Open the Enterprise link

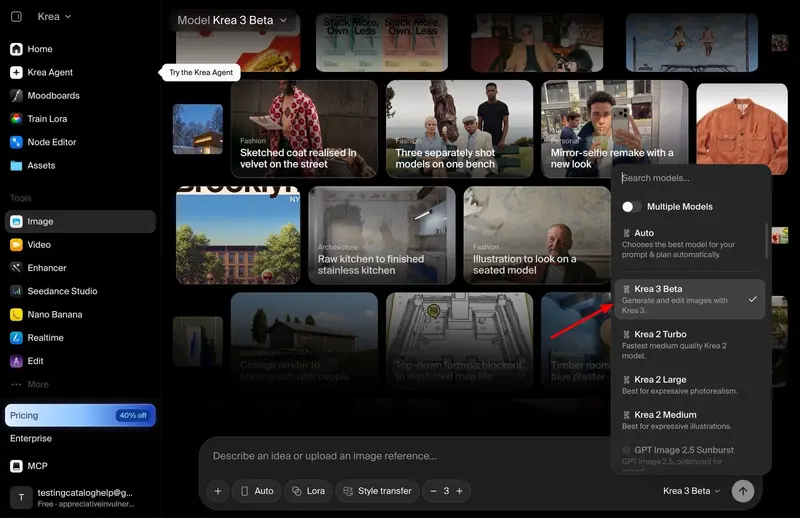[x=31, y=438]
